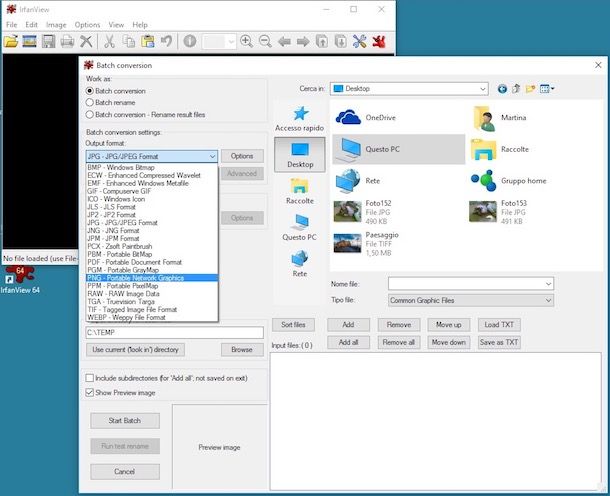Choose GIF - Compuserve GIF from list
610x496 pixels.
(x=152, y=191)
